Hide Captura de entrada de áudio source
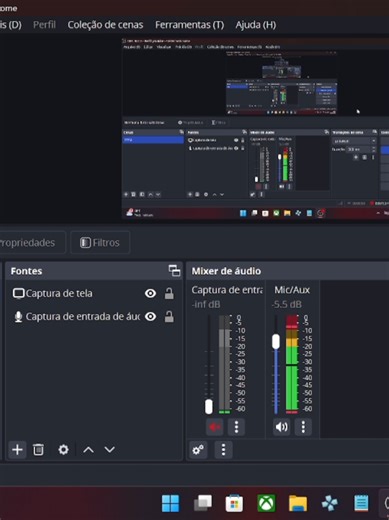Image resolution: width=389 pixels, height=520 pixels. click(150, 316)
